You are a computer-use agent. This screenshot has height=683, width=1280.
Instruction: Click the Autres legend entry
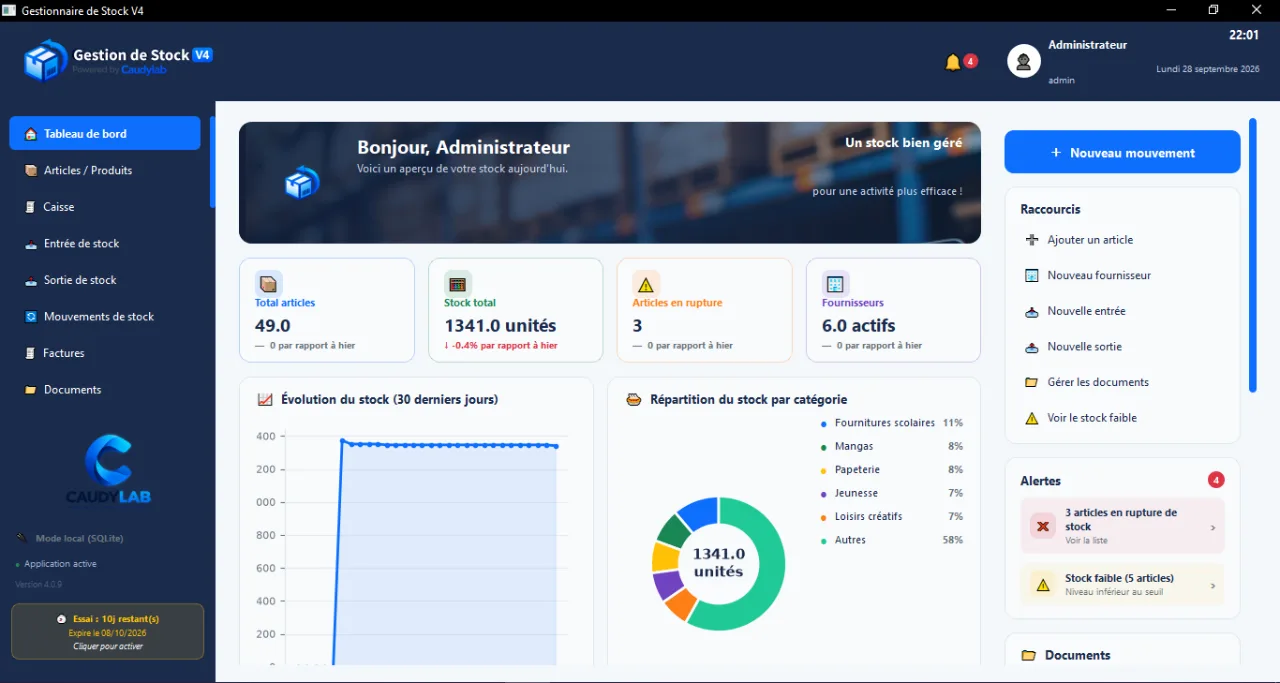coord(892,540)
